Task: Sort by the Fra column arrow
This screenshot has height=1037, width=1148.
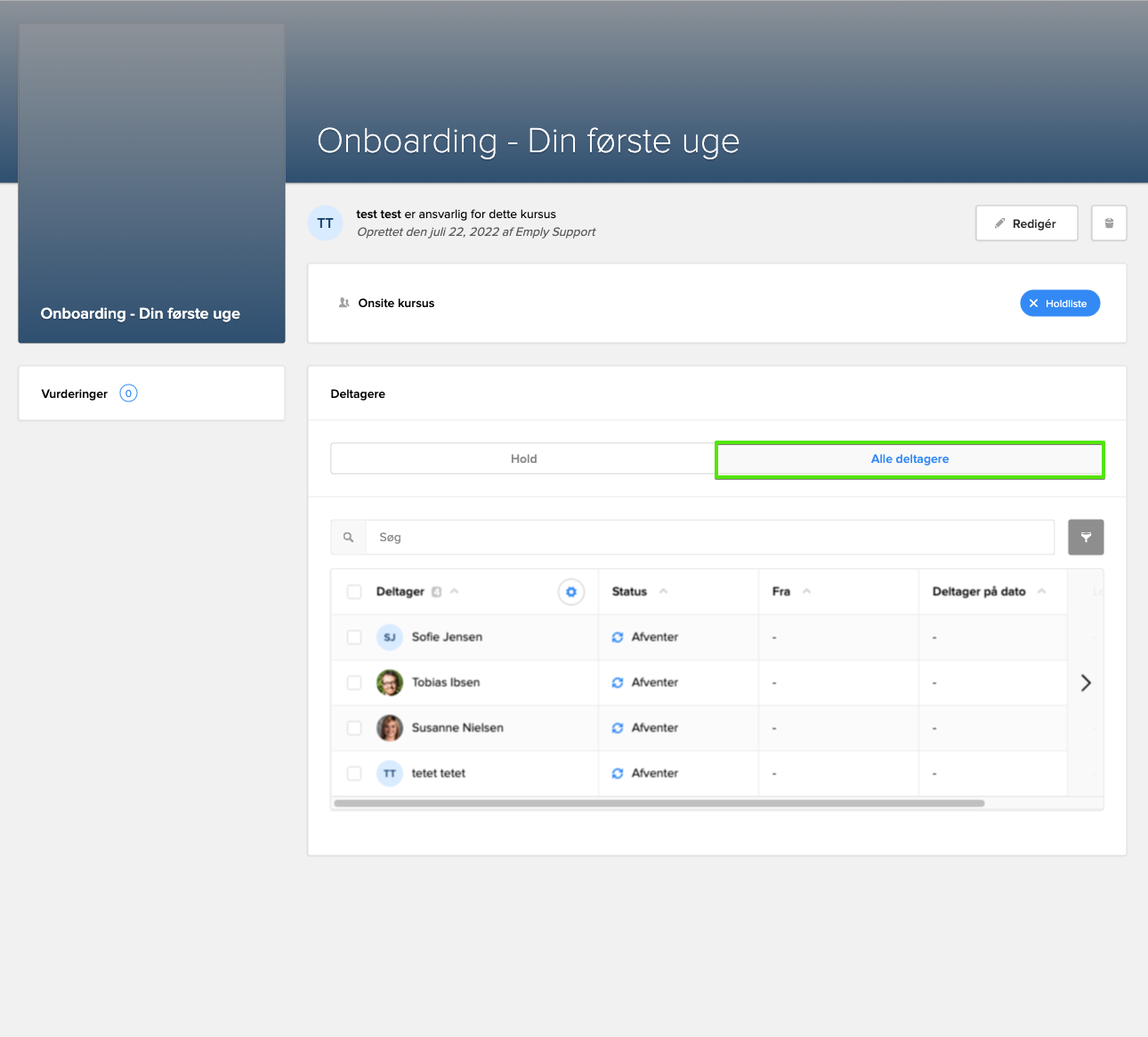Action: tap(806, 592)
